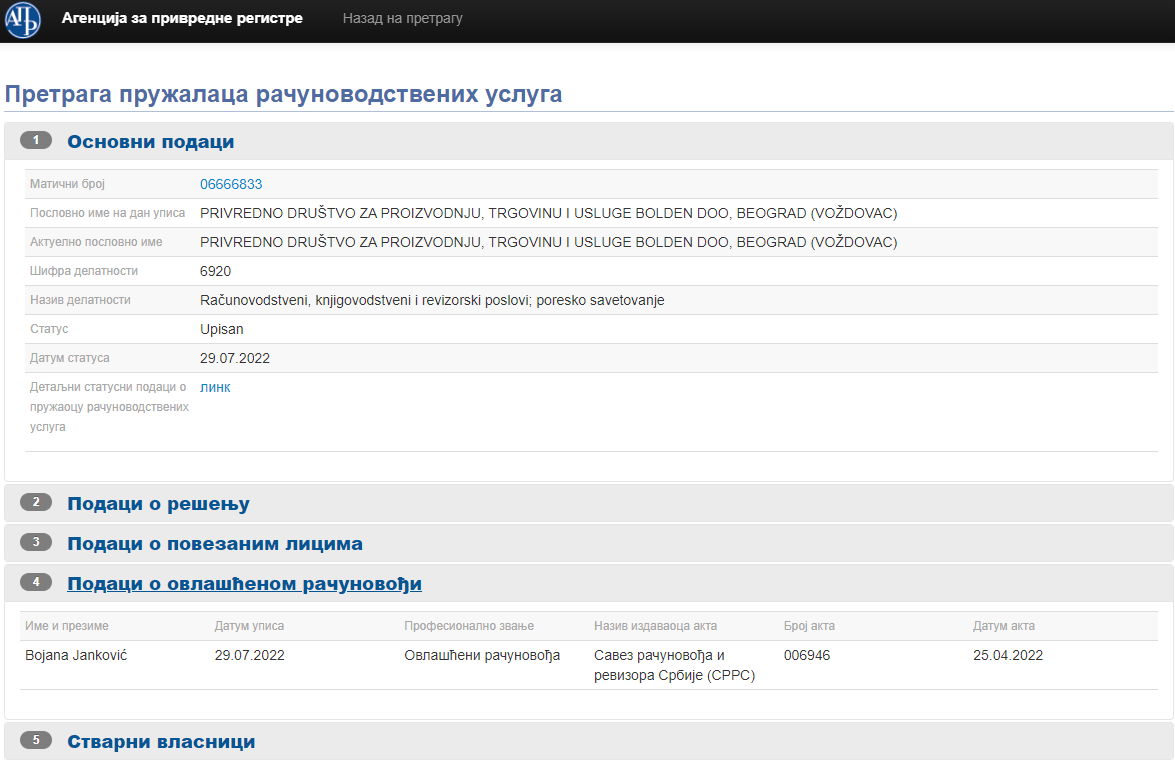Screen dimensions: 1175x763
Task: Click the Број акта column header
Action: point(809,626)
